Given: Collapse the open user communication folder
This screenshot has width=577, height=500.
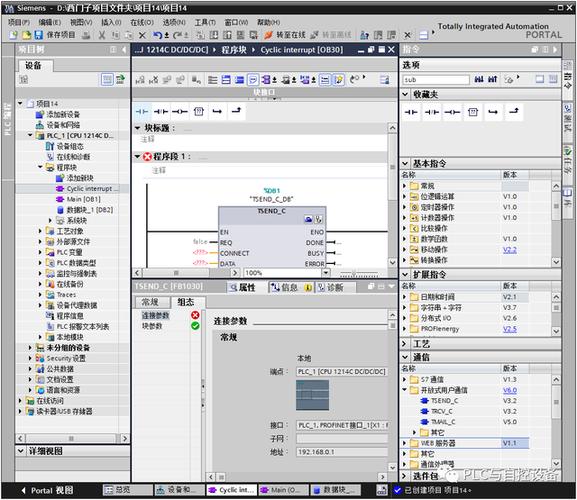Looking at the screenshot, I should [404, 390].
